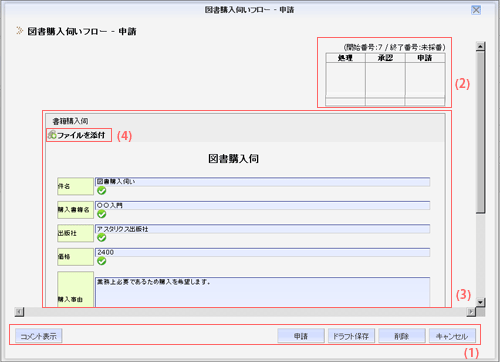Click the vertical scrollbar thumb
Image resolution: width=500 pixels, height=362 pixels.
point(480,132)
